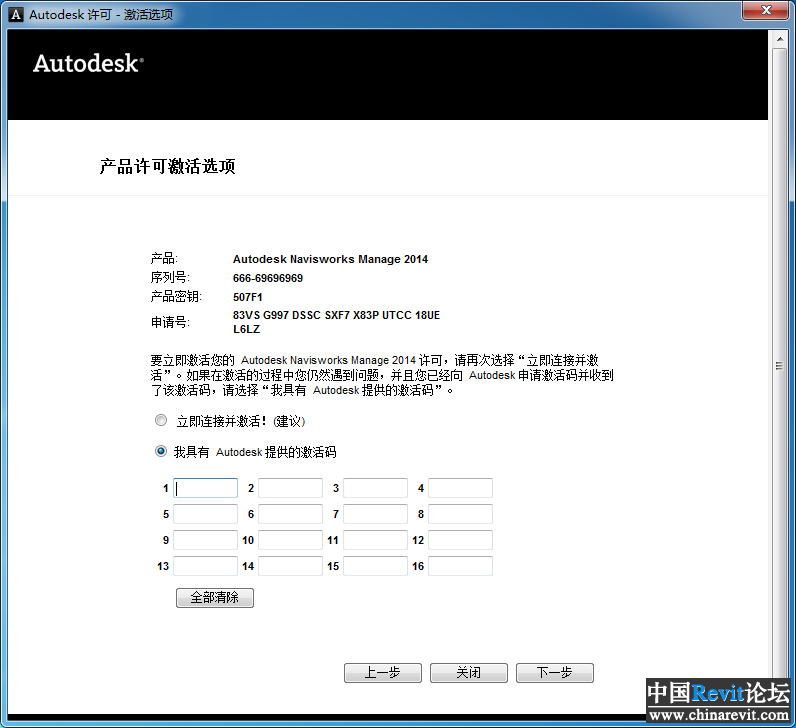Select the 我具有 Autodesk 提供的激活码 radio option
Screen dimensions: 796x728
(161, 452)
